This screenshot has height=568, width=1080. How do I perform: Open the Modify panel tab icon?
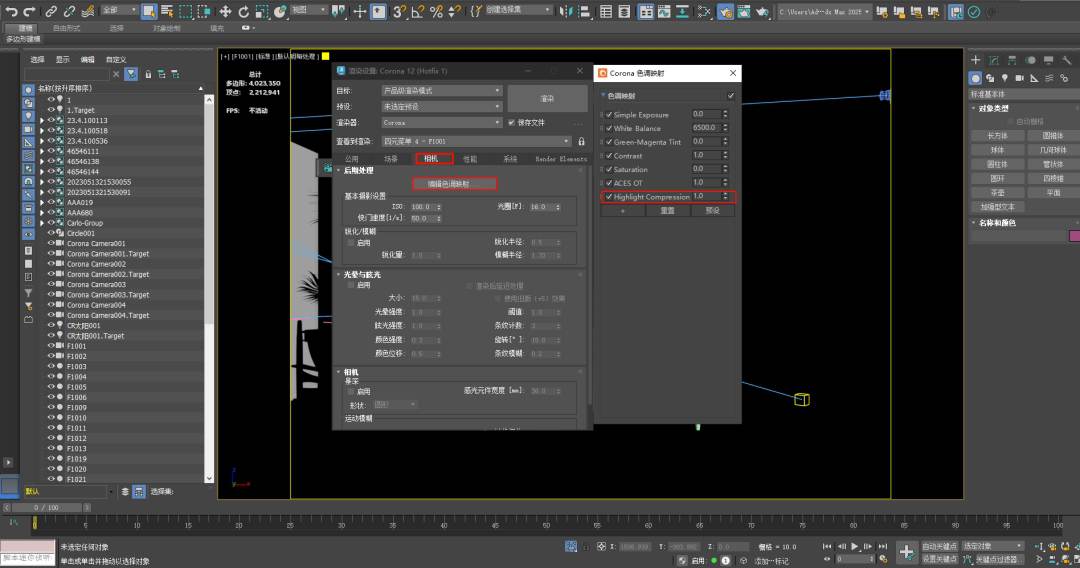[x=993, y=61]
